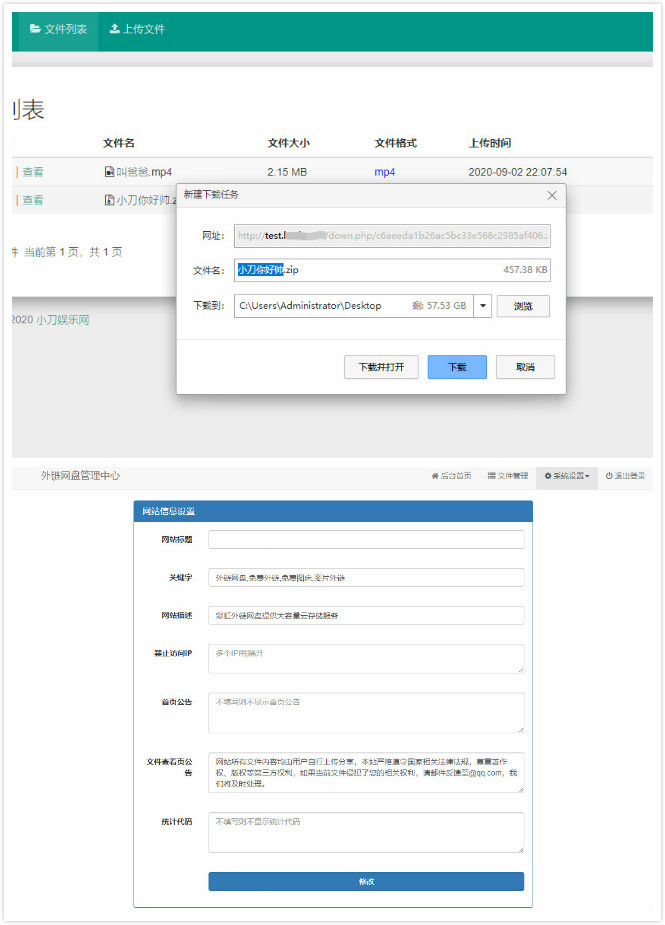The image size is (665, 925).
Task: Click the mp4 format link
Action: [385, 172]
